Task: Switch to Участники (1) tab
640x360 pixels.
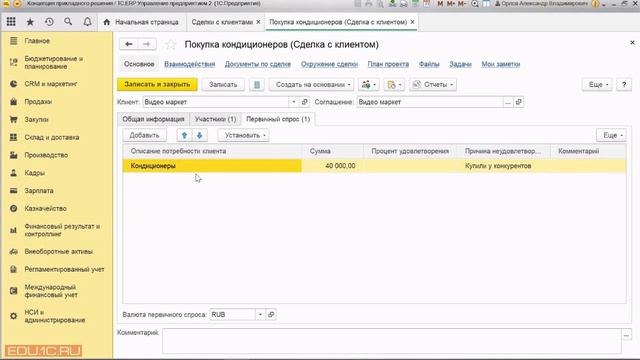Action: (215, 119)
